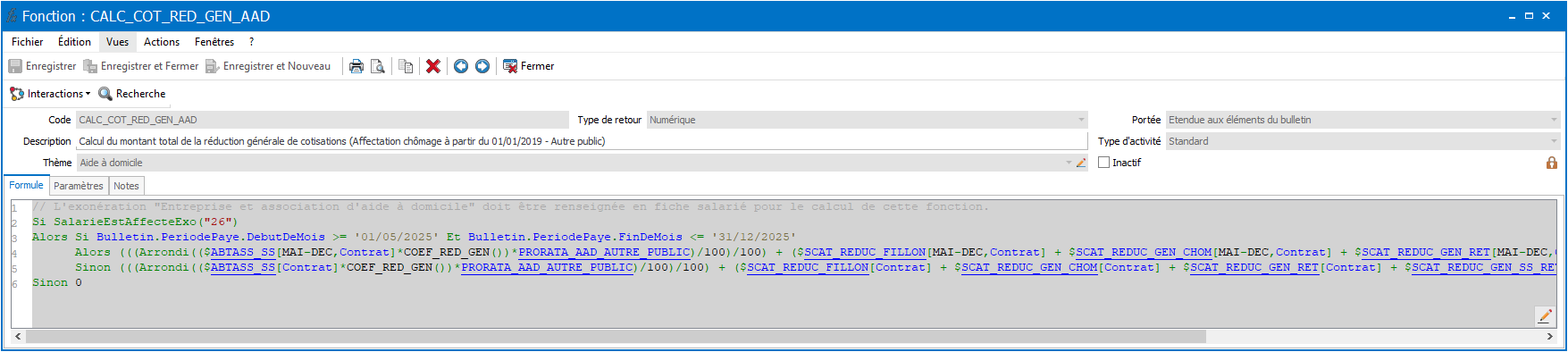This screenshot has height=352, width=1568.
Task: Click the Fermer button
Action: coord(528,66)
